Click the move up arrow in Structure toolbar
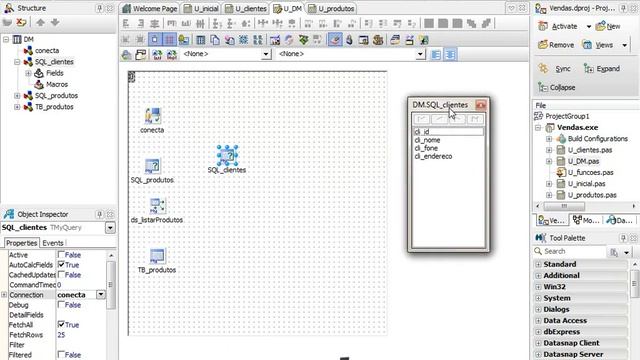The width and height of the screenshot is (640, 360). point(40,22)
